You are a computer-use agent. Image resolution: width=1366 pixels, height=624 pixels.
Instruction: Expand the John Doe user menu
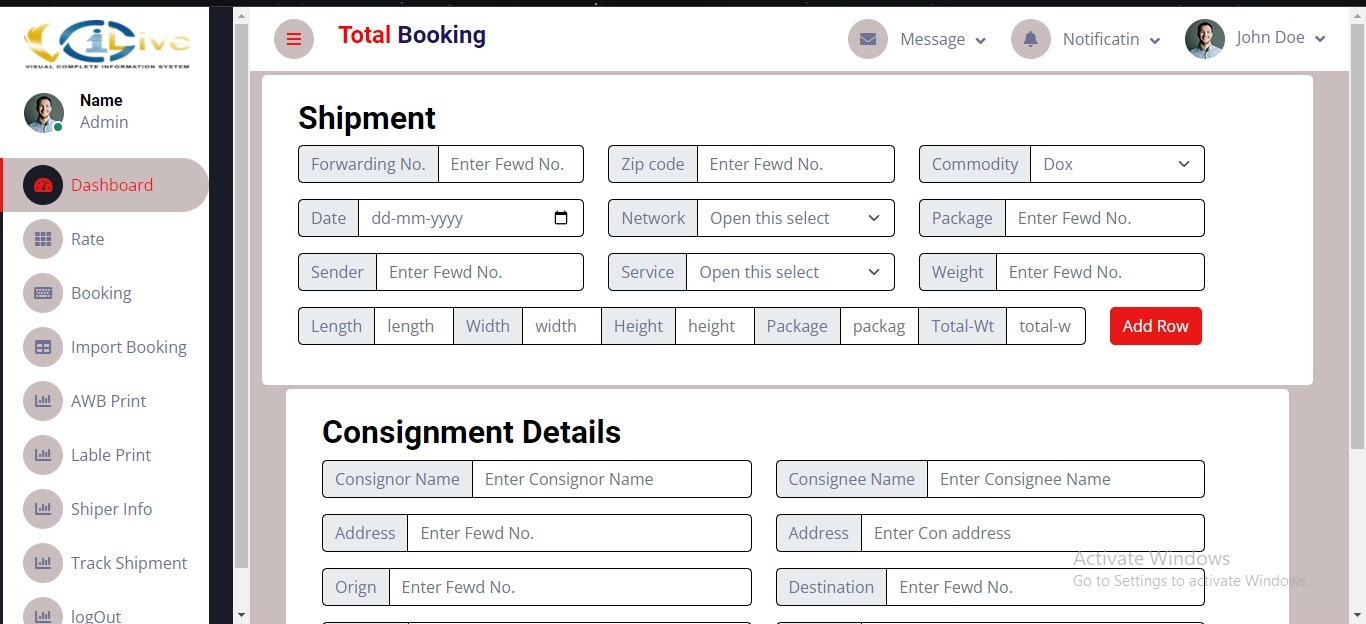(x=1320, y=38)
